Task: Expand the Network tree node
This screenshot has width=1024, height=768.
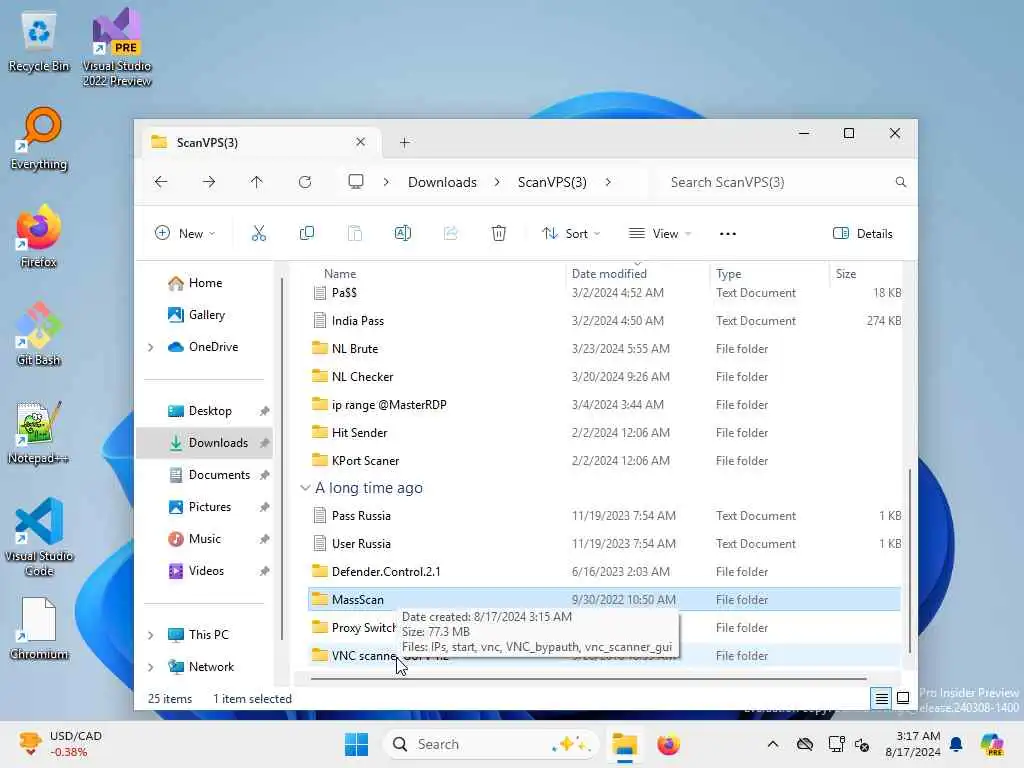Action: click(151, 667)
